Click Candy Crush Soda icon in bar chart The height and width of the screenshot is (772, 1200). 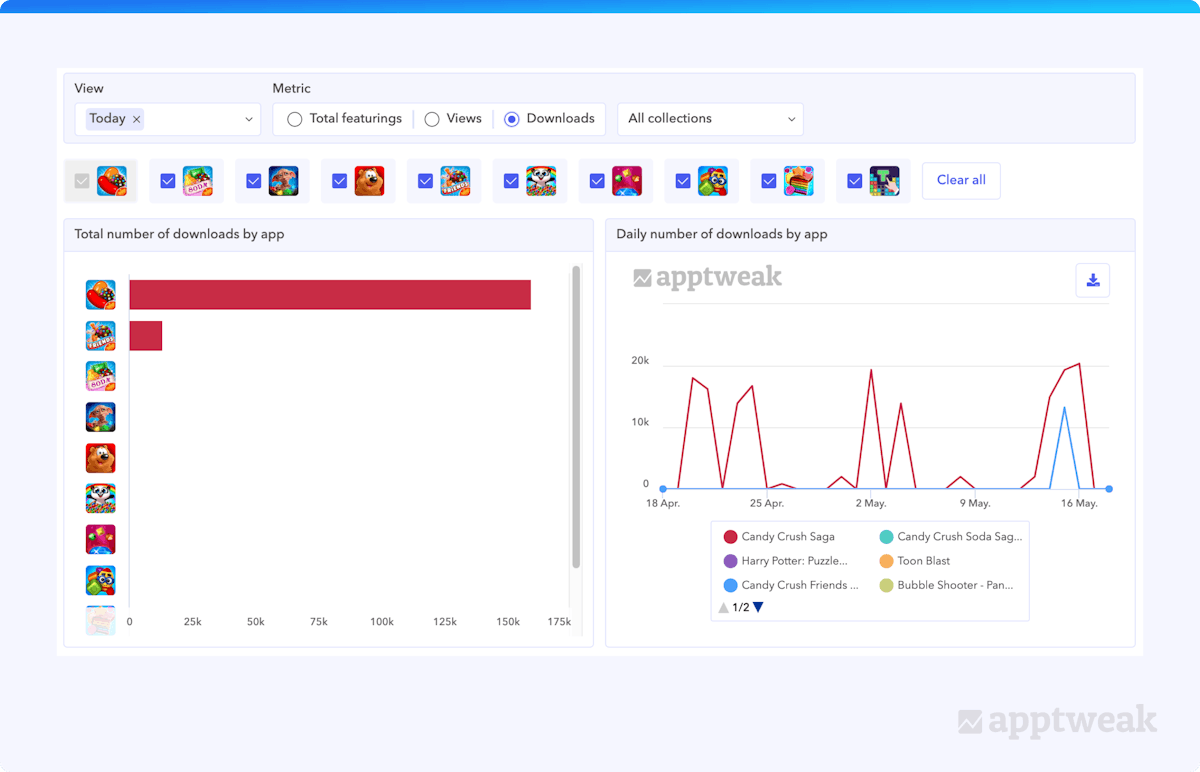coord(101,377)
